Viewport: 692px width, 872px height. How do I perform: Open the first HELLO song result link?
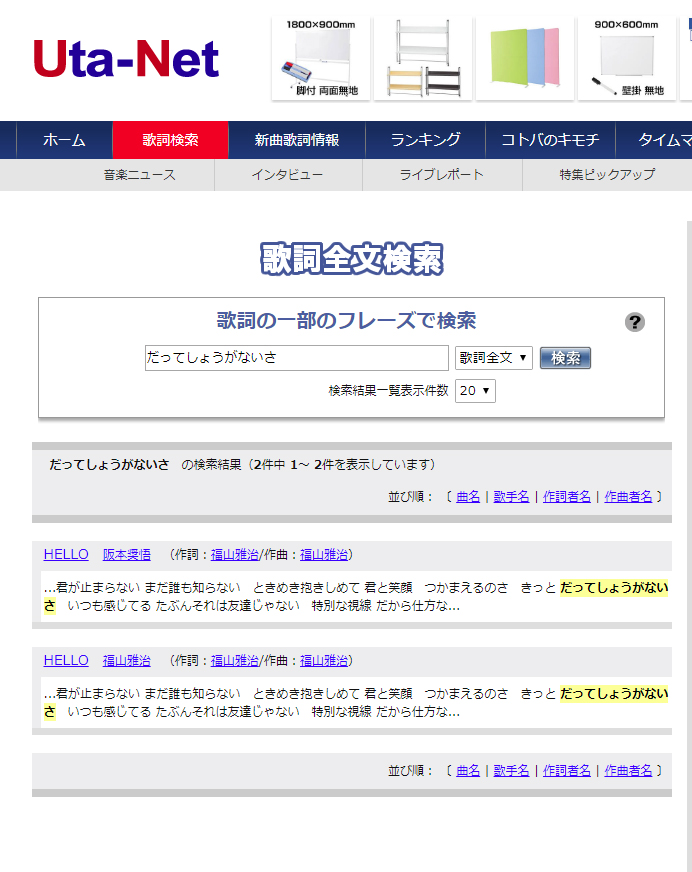click(x=66, y=554)
